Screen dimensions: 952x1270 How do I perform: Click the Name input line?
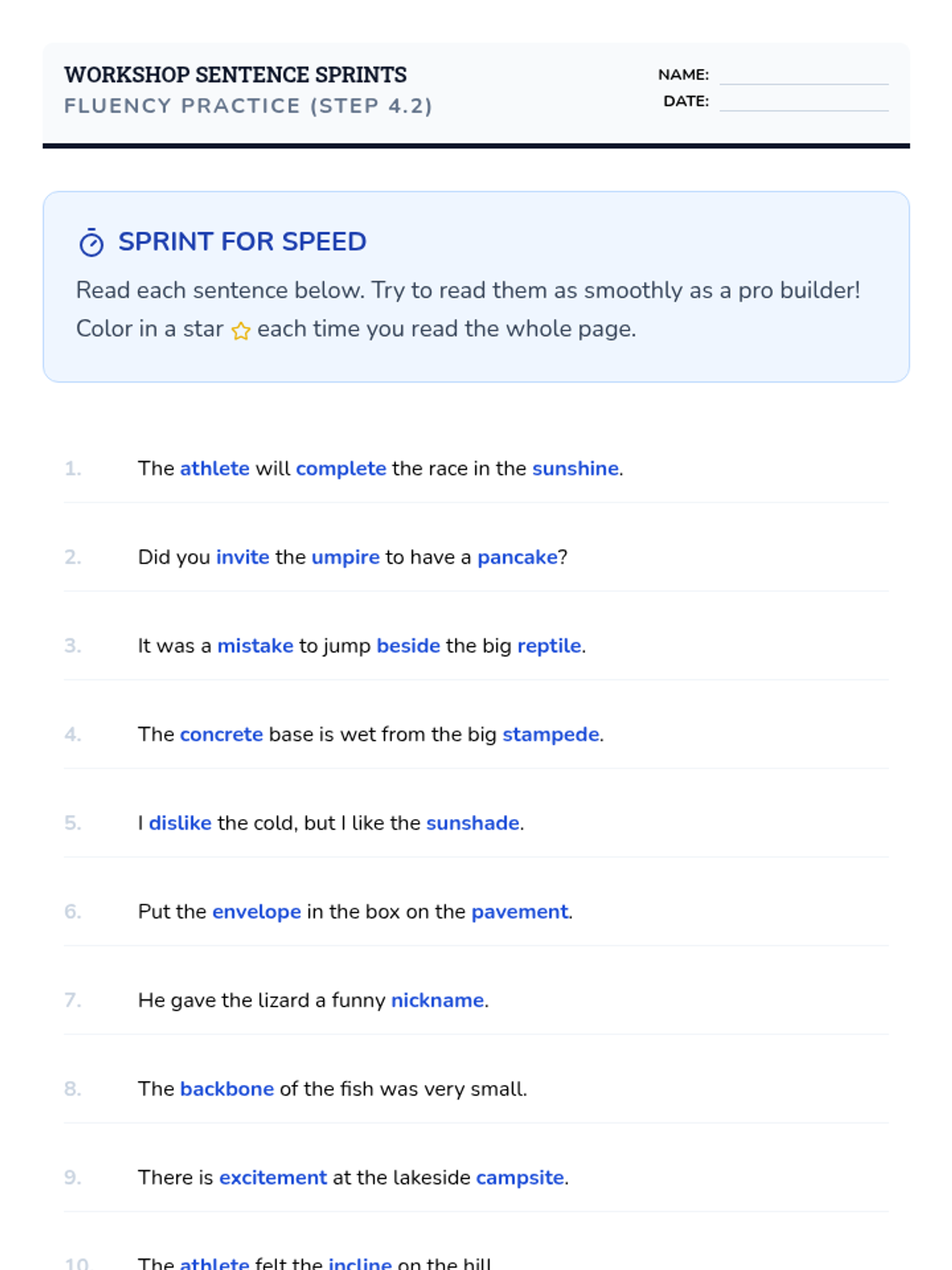(x=804, y=75)
